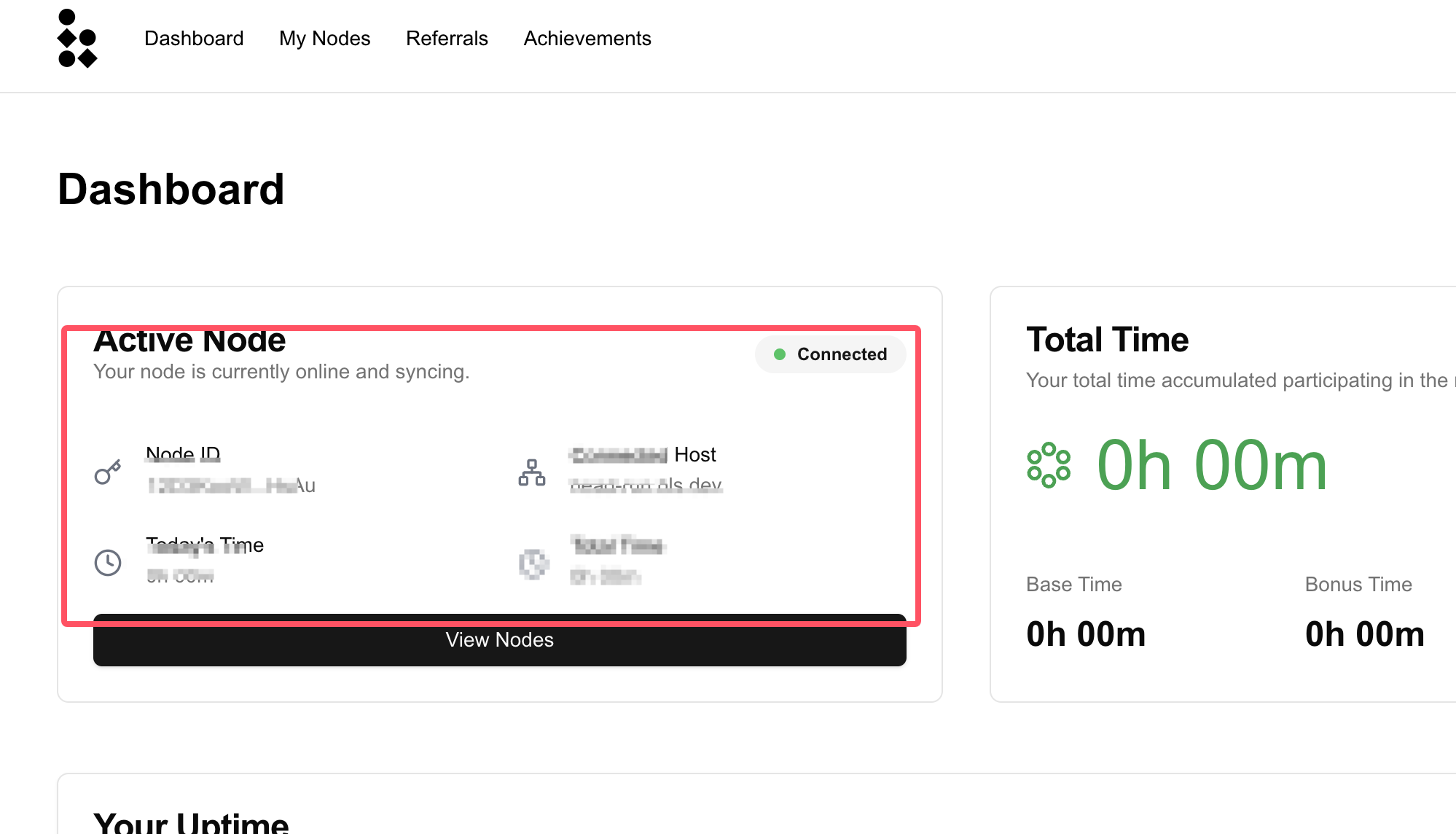1456x834 pixels.
Task: Click 'Your node is currently online and syncing.'
Action: (281, 372)
